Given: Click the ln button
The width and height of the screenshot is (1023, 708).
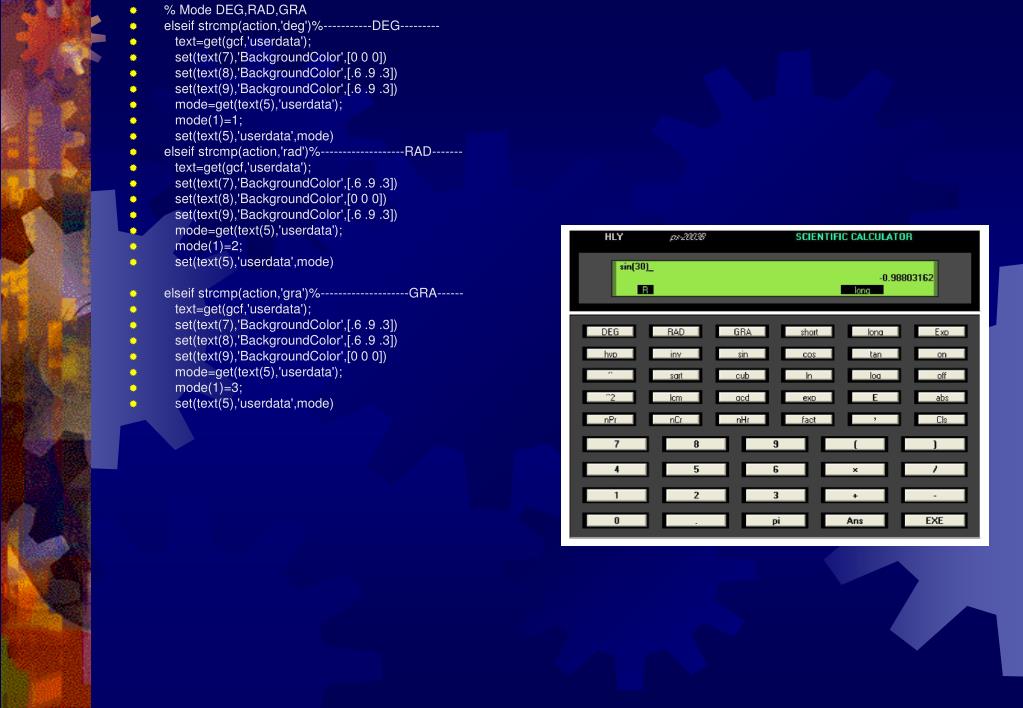Looking at the screenshot, I should point(809,375).
